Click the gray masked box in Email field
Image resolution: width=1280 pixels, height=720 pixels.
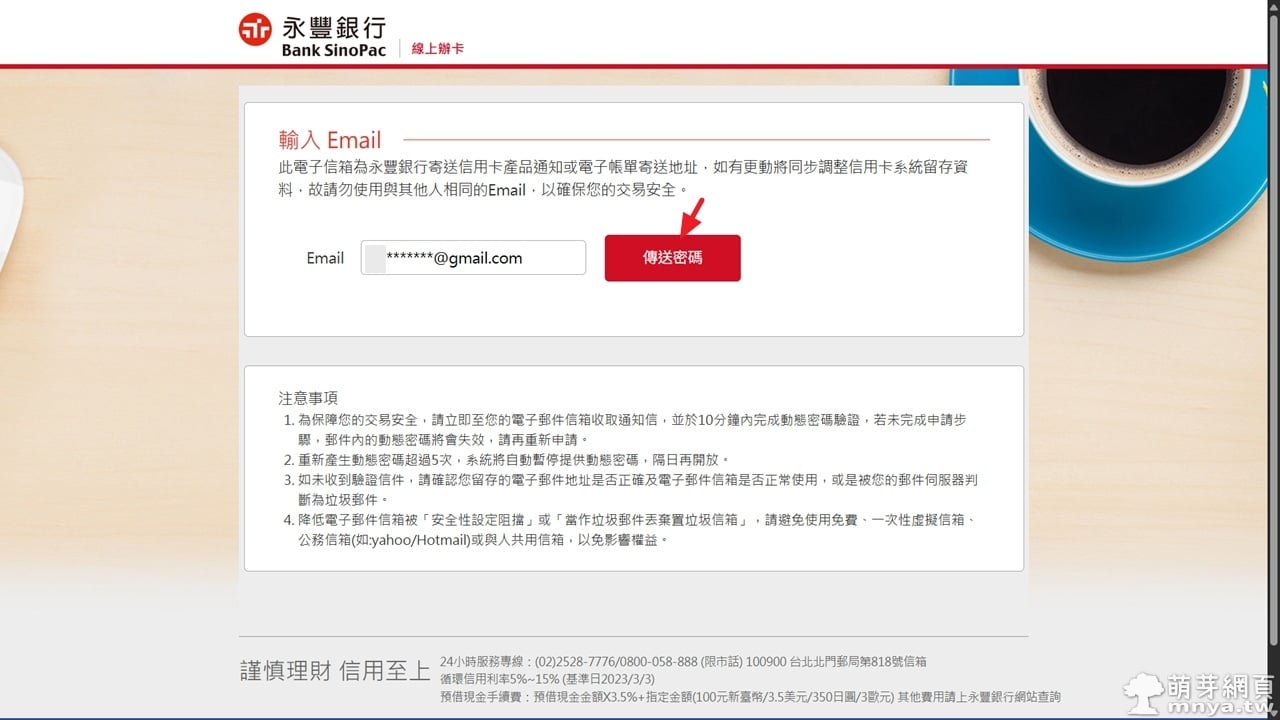pyautogui.click(x=375, y=258)
